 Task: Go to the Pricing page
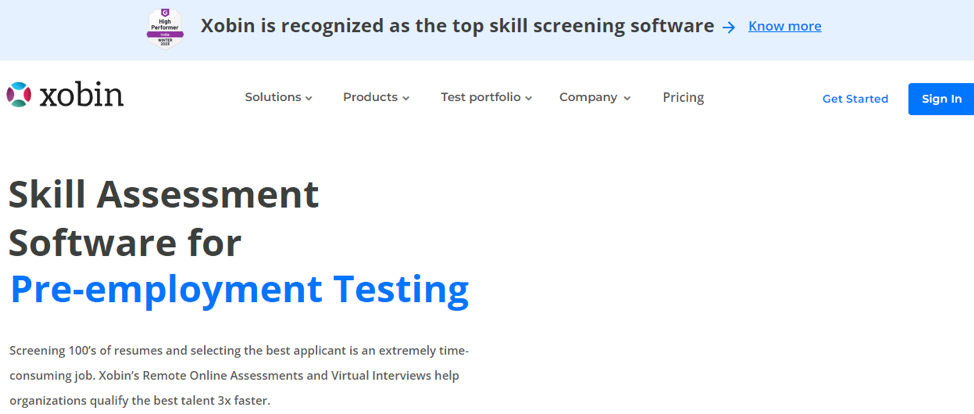pos(683,97)
